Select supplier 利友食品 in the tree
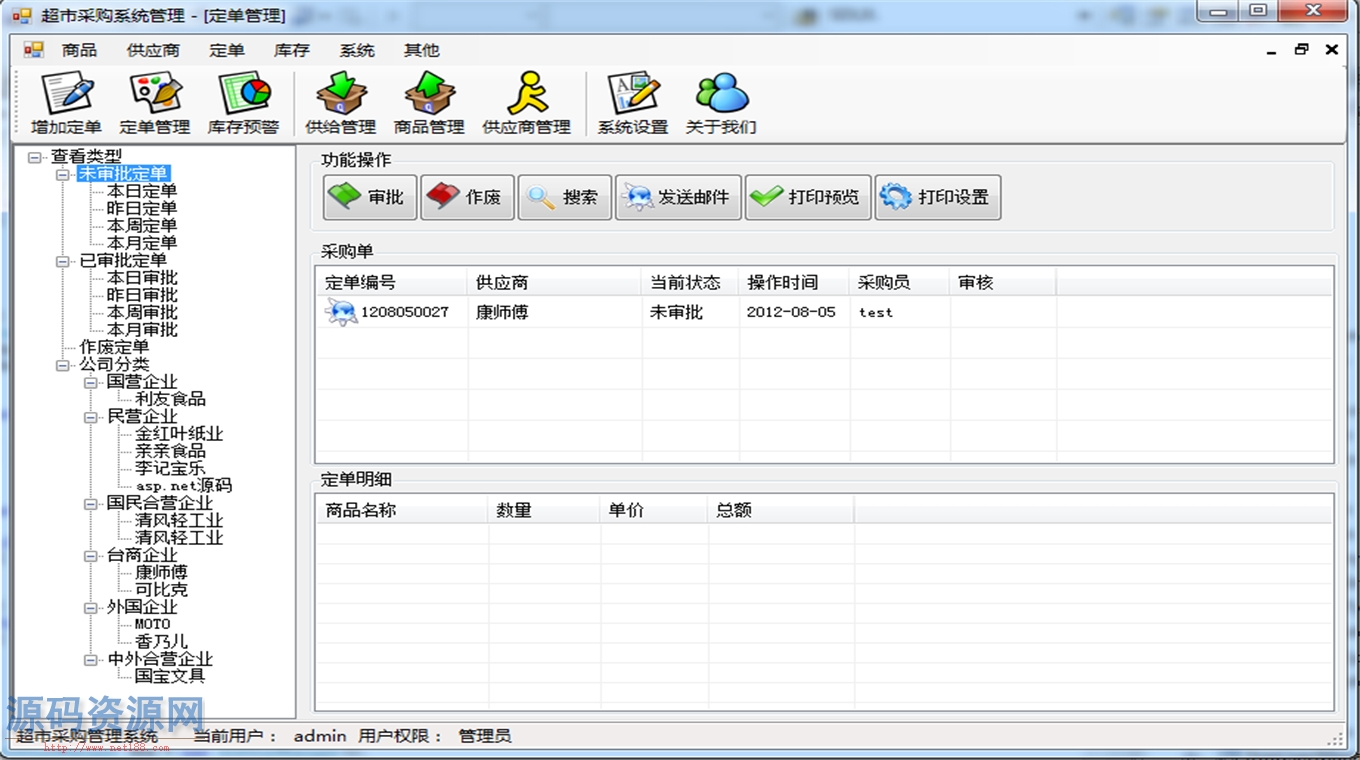Screen dimensions: 1360x760 (170, 399)
